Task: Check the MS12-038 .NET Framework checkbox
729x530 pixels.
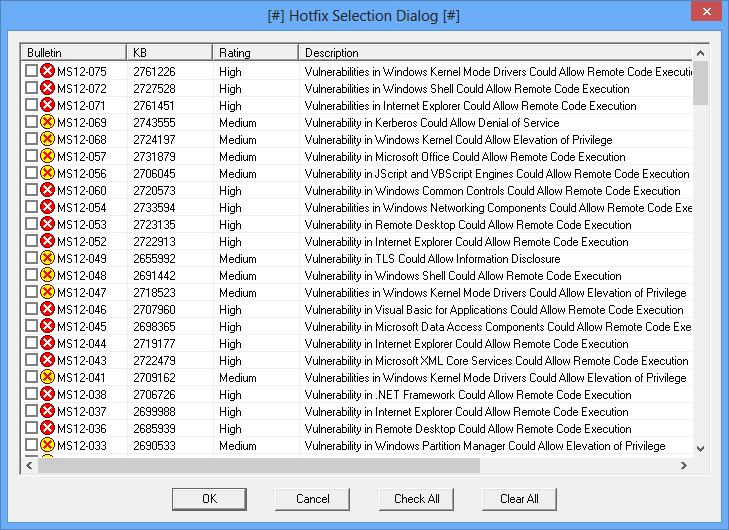Action: coord(31,394)
